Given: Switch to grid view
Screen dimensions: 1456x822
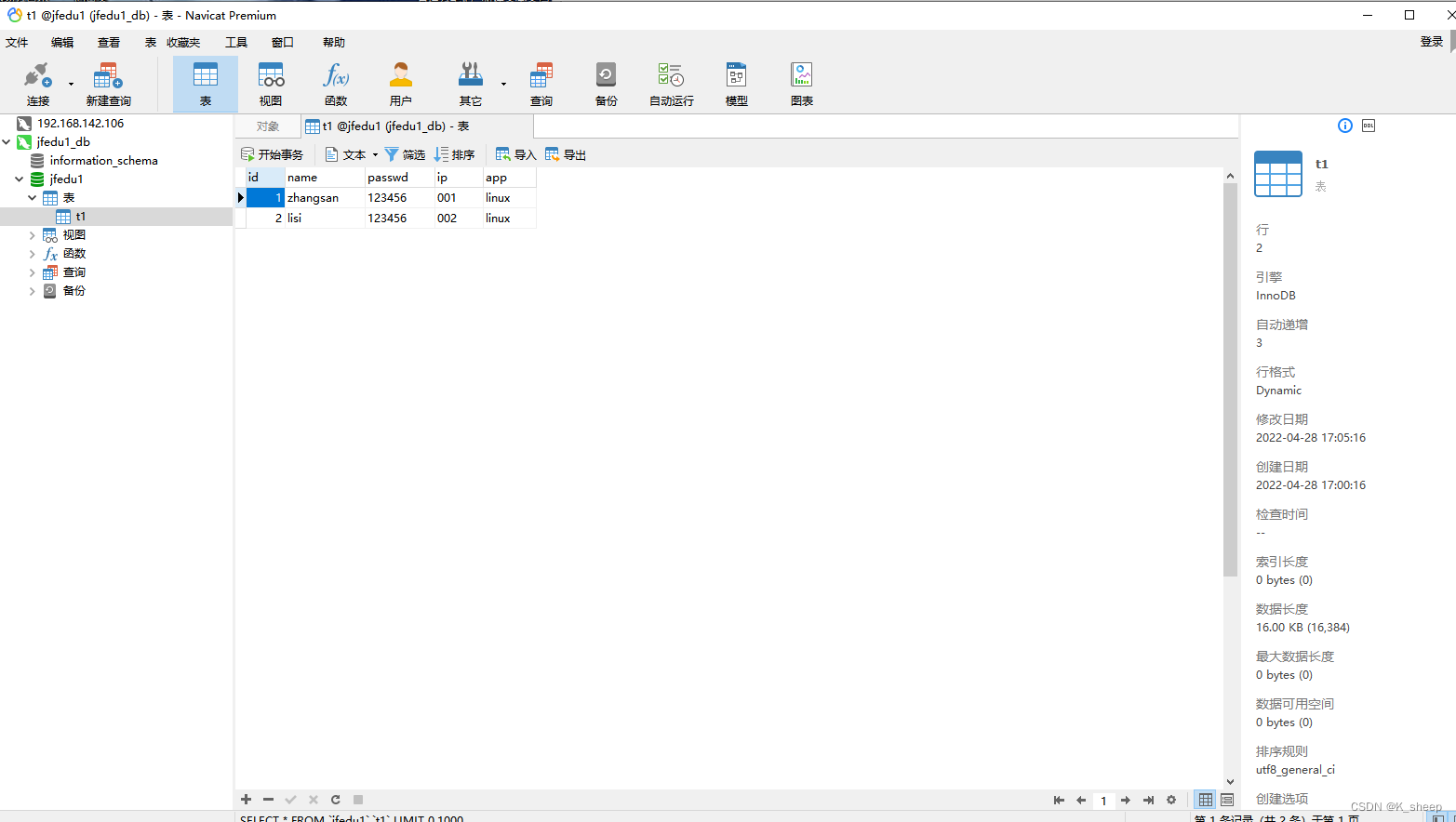Looking at the screenshot, I should (x=1206, y=800).
